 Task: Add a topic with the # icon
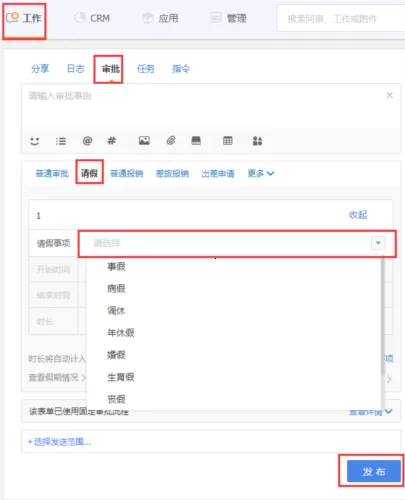(x=112, y=141)
